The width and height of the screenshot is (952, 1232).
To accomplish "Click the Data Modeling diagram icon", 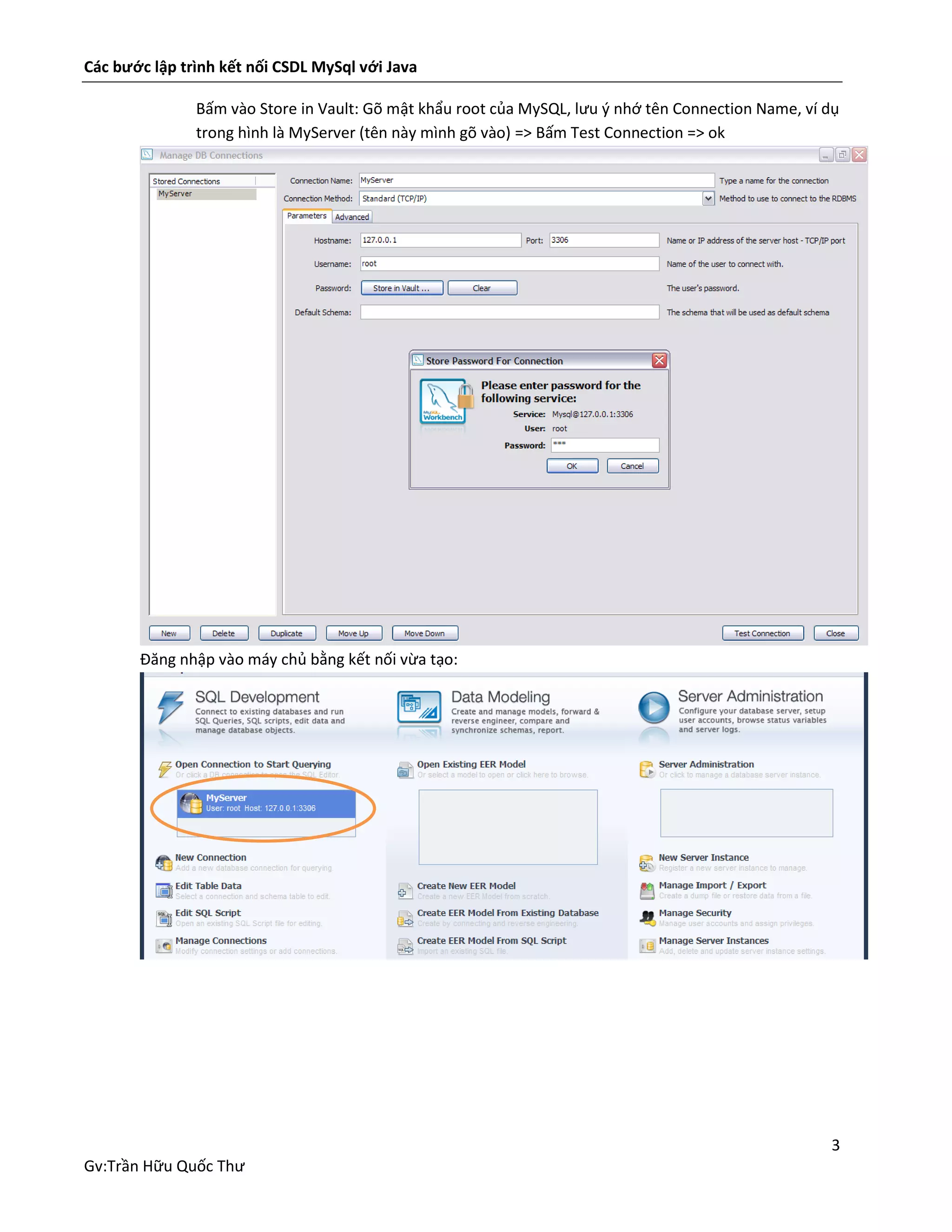I will pos(419,707).
